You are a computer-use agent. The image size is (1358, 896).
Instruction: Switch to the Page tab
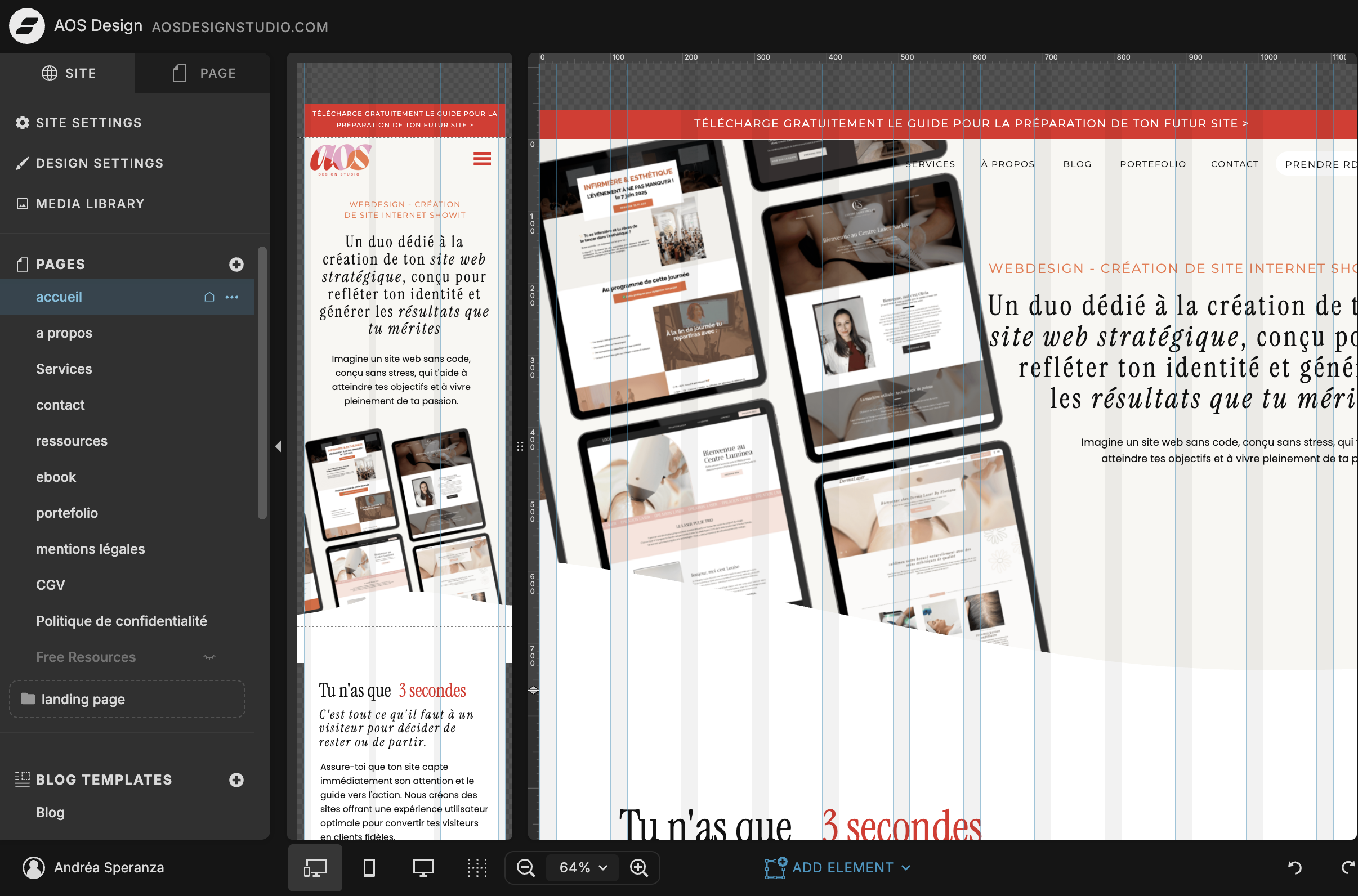point(203,73)
